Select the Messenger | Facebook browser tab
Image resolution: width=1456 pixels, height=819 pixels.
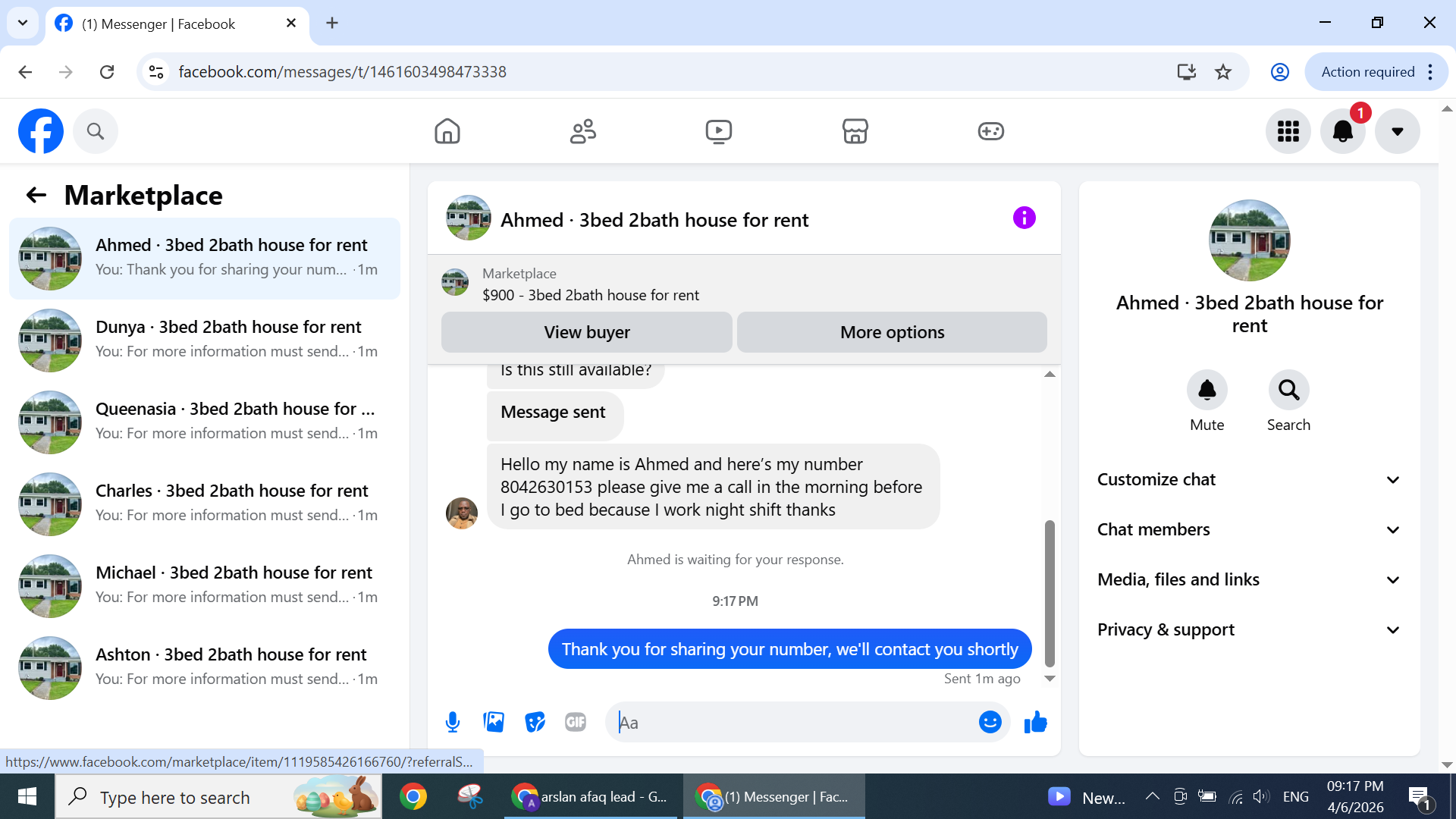[x=177, y=24]
